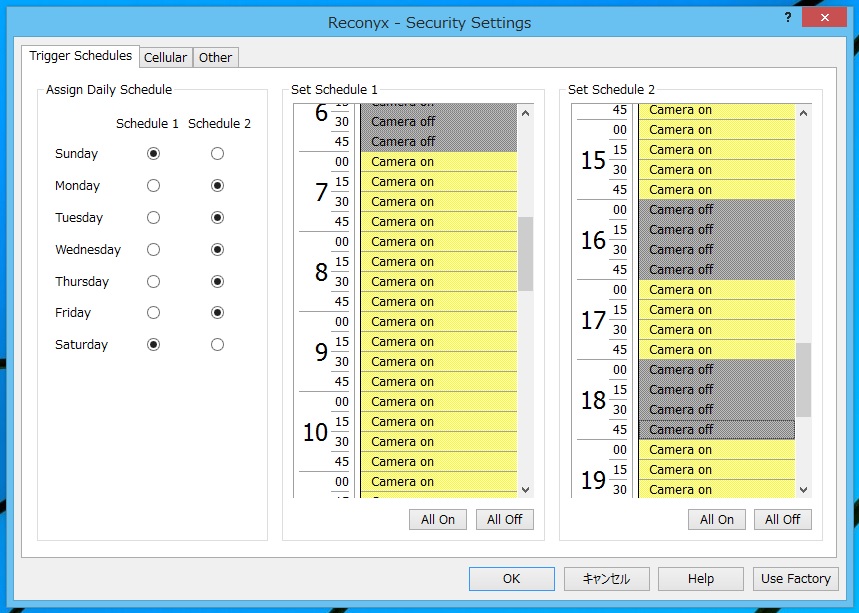Viewport: 859px width, 613px height.
Task: Toggle the 17:30 slot in Schedule 2
Action: tap(717, 330)
